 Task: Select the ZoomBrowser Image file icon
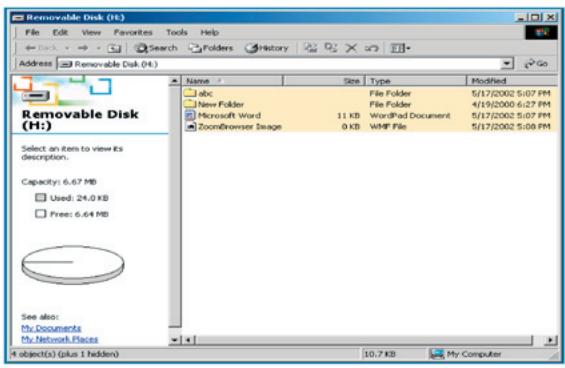pos(190,127)
